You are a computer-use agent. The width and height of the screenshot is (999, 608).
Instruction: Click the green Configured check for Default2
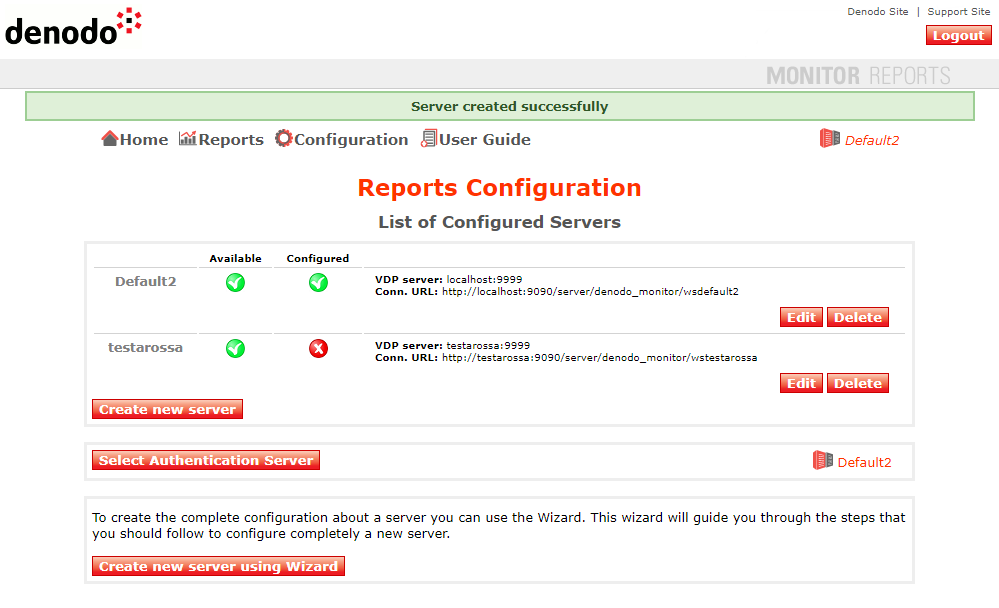(318, 282)
